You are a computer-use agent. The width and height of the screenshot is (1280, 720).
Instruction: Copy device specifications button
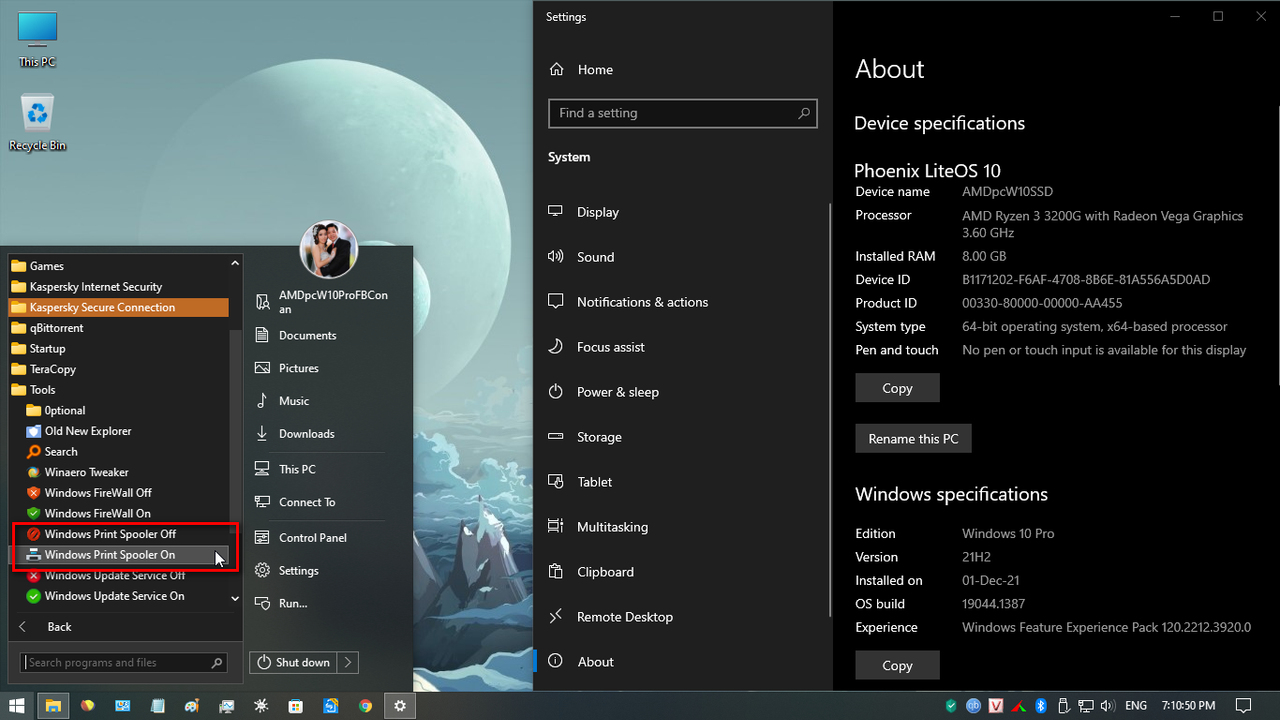coord(897,388)
